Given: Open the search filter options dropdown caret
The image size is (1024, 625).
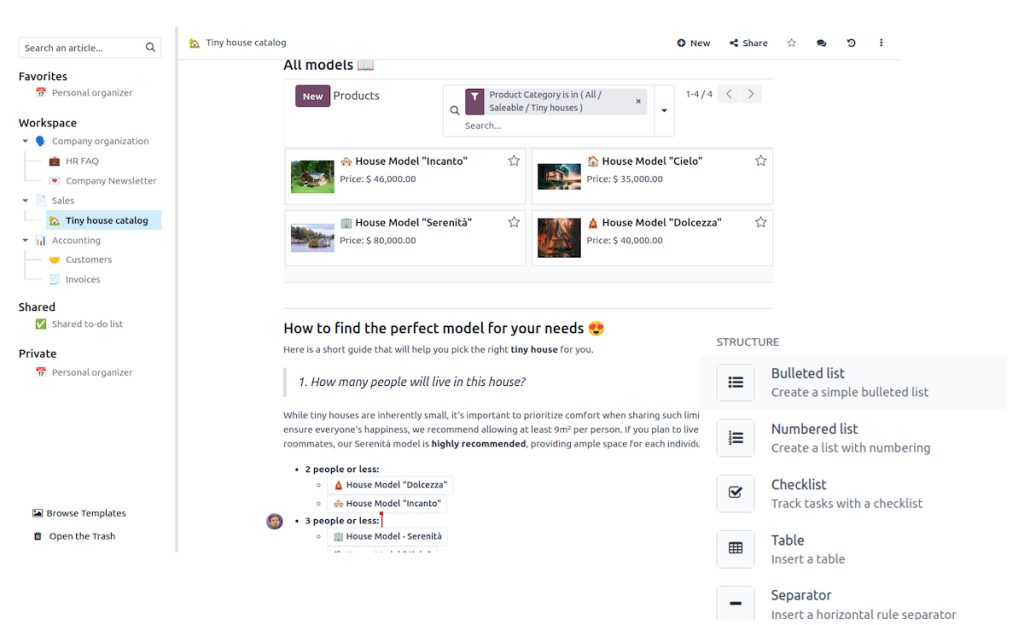Looking at the screenshot, I should (664, 110).
